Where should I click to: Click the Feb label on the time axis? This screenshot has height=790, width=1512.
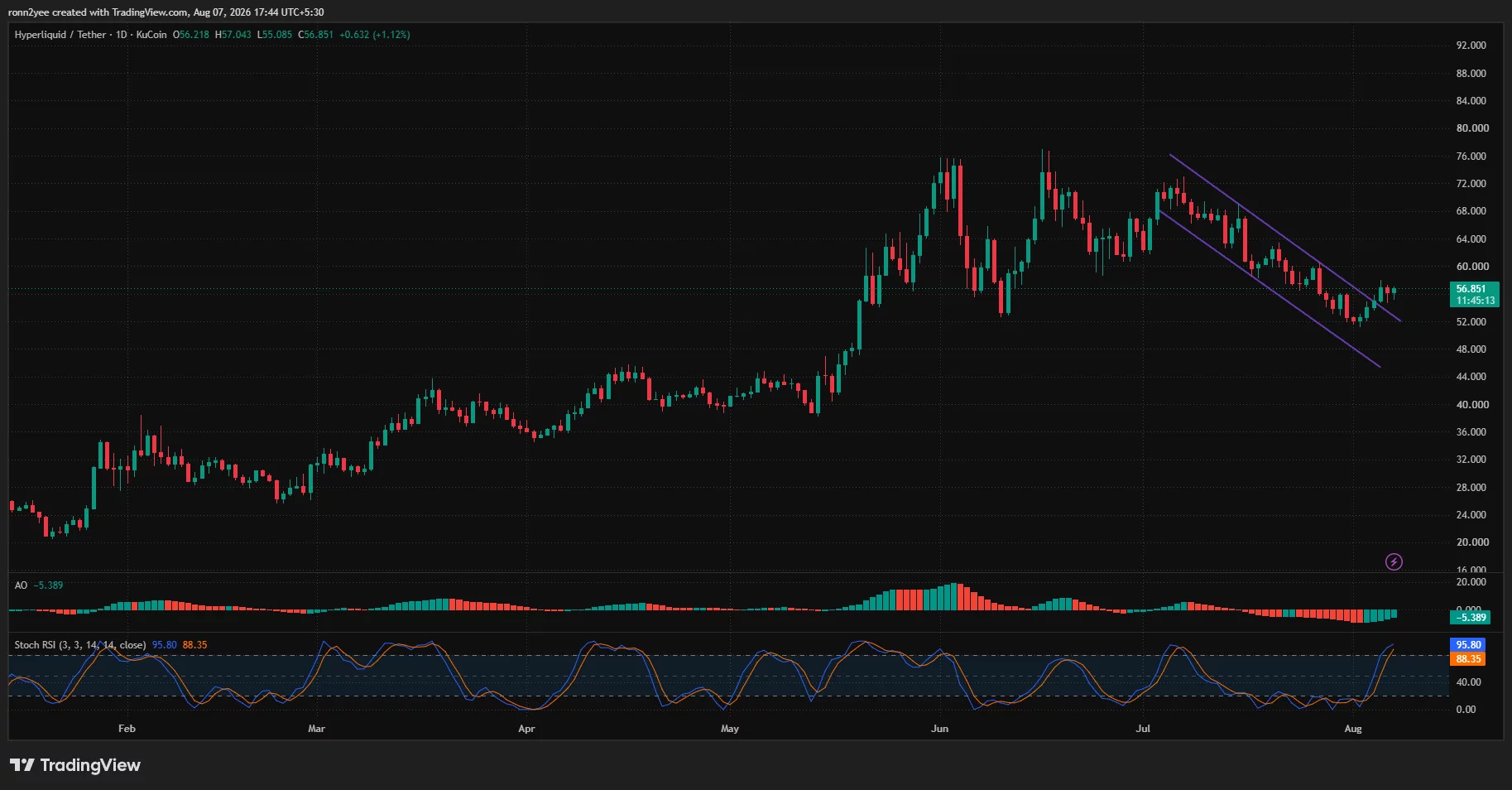(x=127, y=729)
